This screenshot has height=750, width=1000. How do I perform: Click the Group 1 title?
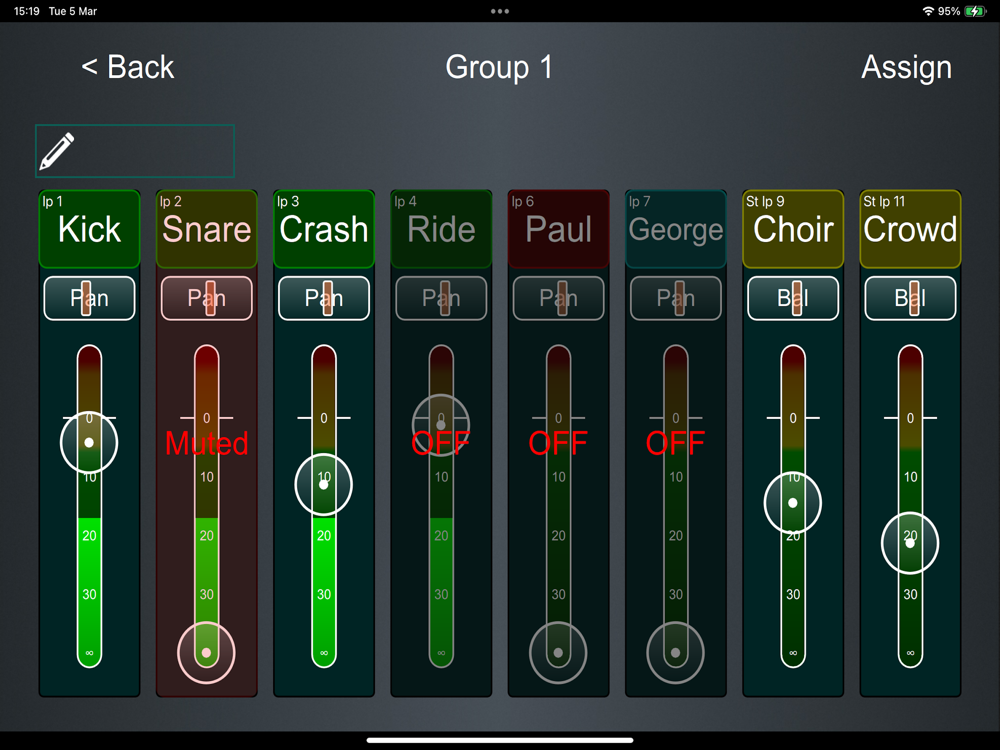pos(499,67)
